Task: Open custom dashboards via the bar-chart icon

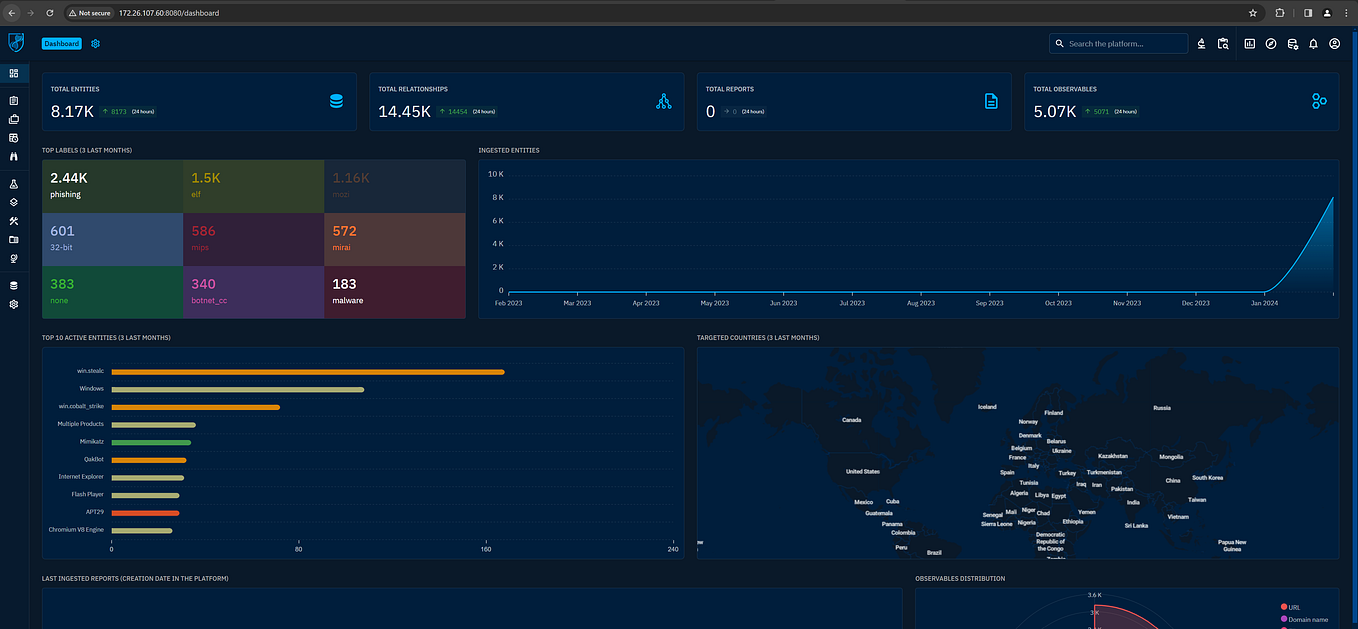Action: point(1249,44)
